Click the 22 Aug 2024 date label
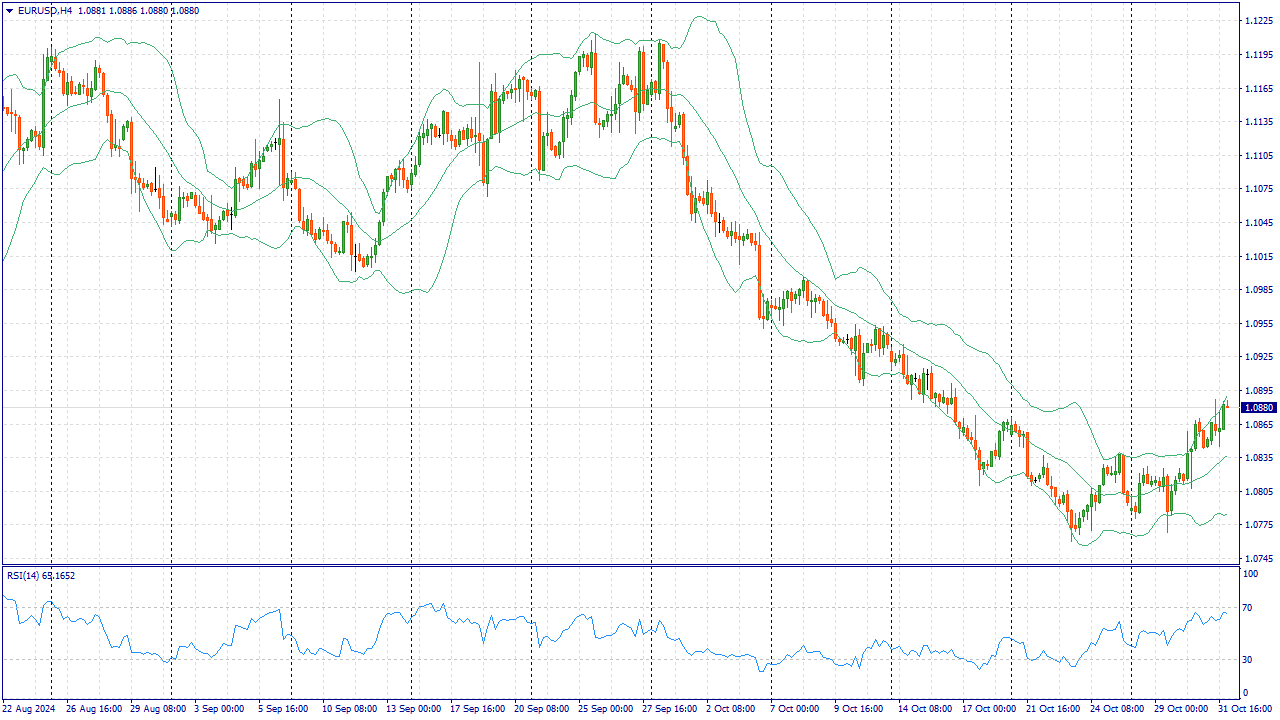The width and height of the screenshot is (1280, 720). point(29,708)
